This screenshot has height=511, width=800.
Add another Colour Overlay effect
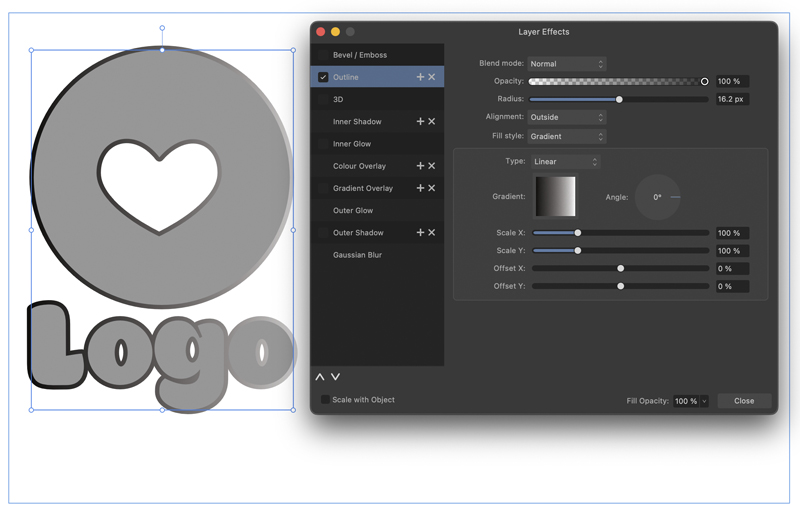[420, 166]
